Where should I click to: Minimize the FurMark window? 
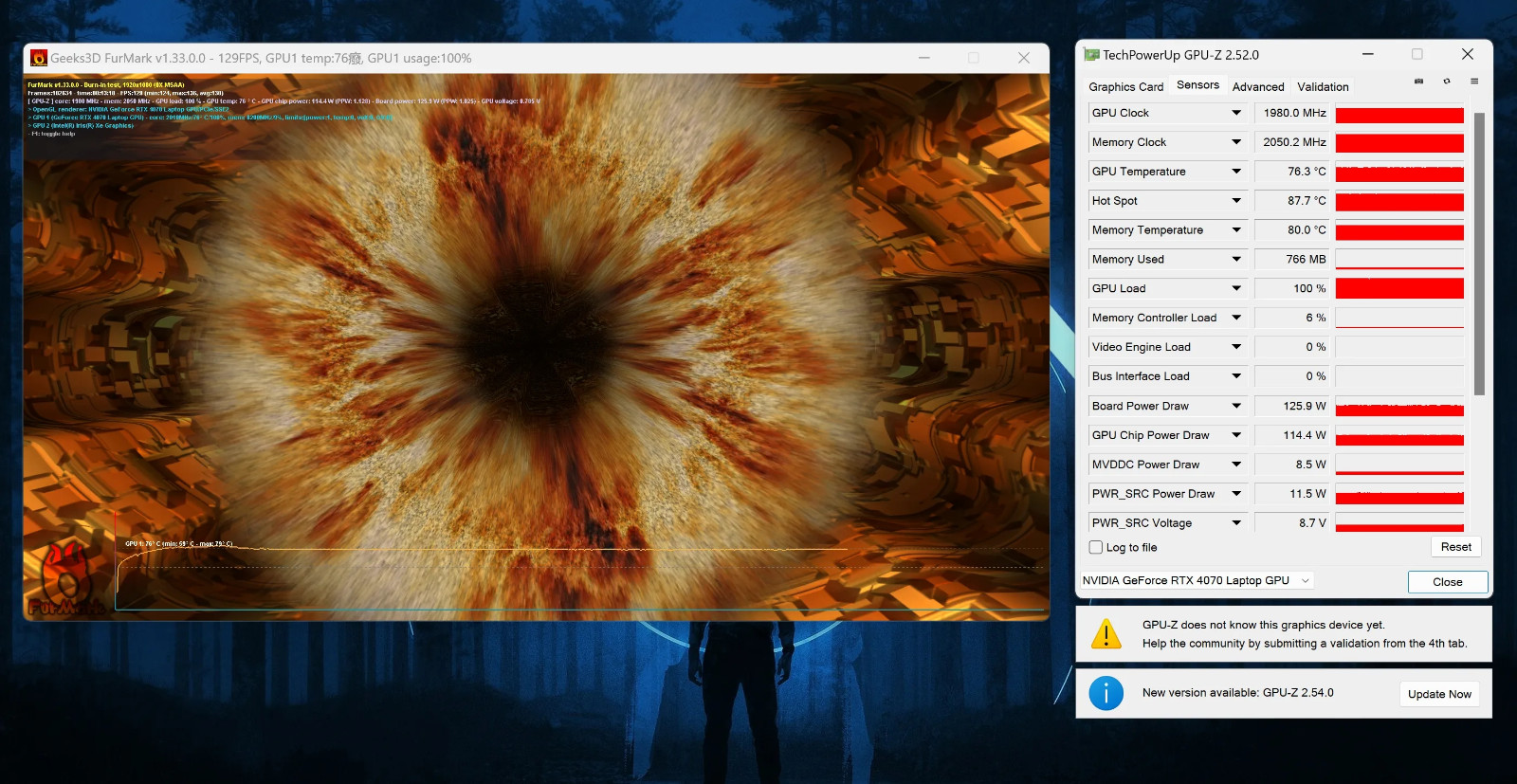coord(924,58)
